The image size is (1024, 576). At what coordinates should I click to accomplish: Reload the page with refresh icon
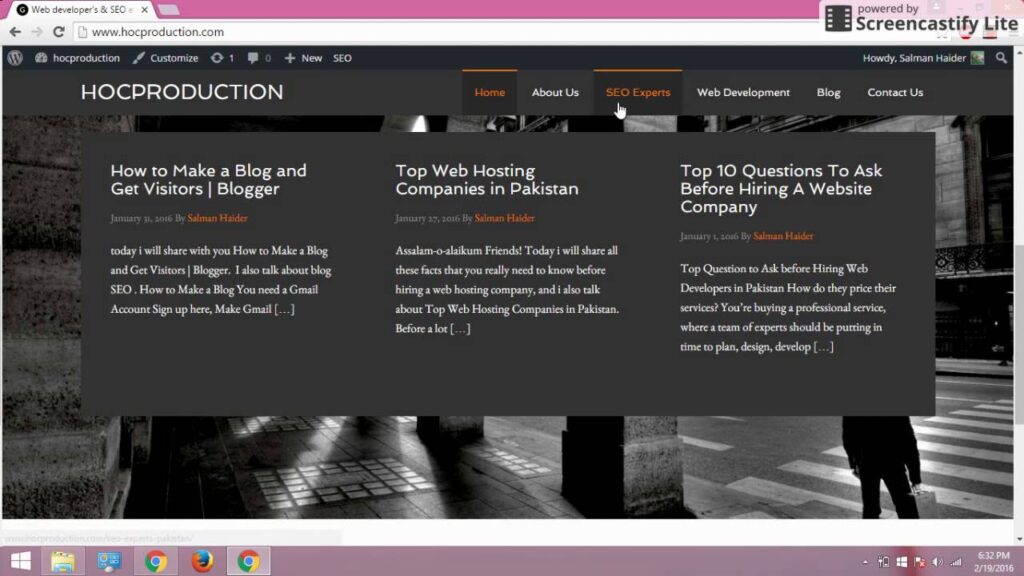coord(59,31)
